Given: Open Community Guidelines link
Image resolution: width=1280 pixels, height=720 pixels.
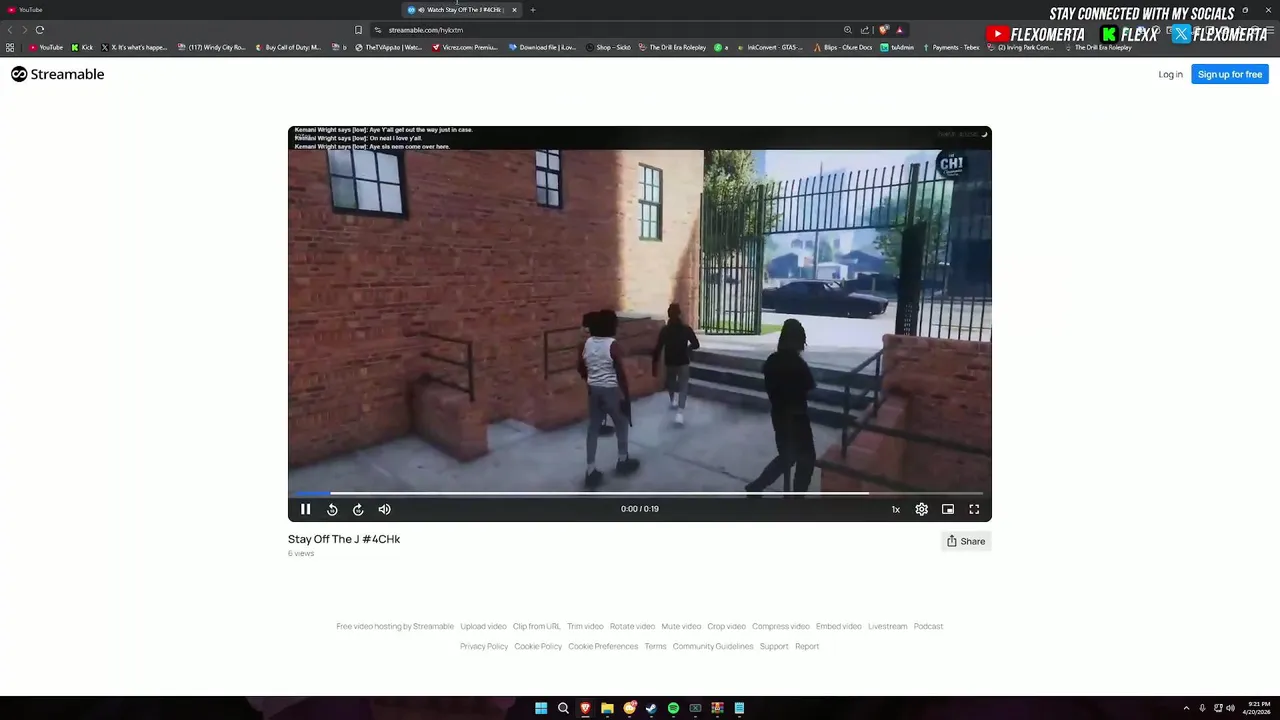Looking at the screenshot, I should 713,646.
